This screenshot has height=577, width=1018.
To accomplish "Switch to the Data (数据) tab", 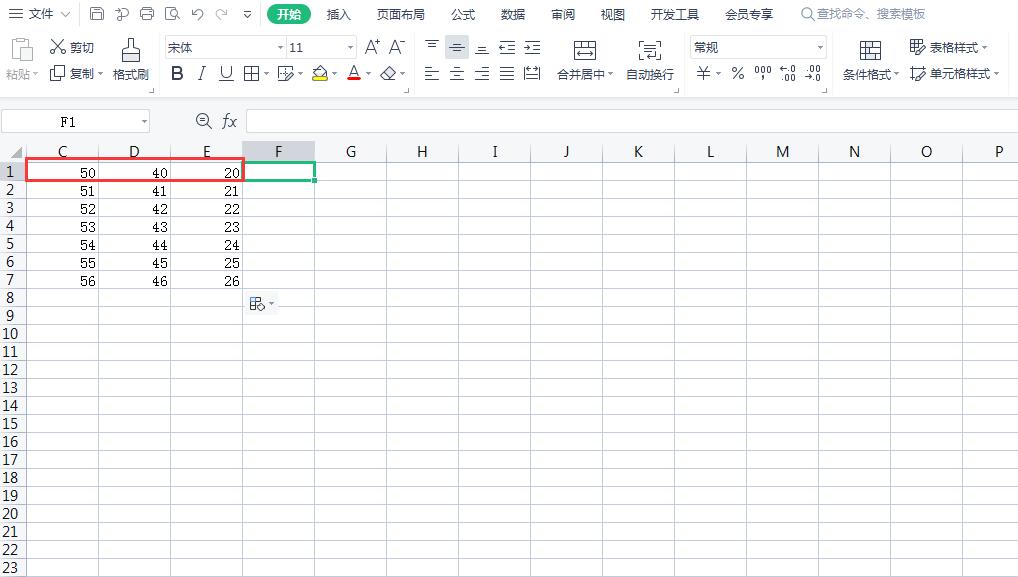I will point(513,14).
